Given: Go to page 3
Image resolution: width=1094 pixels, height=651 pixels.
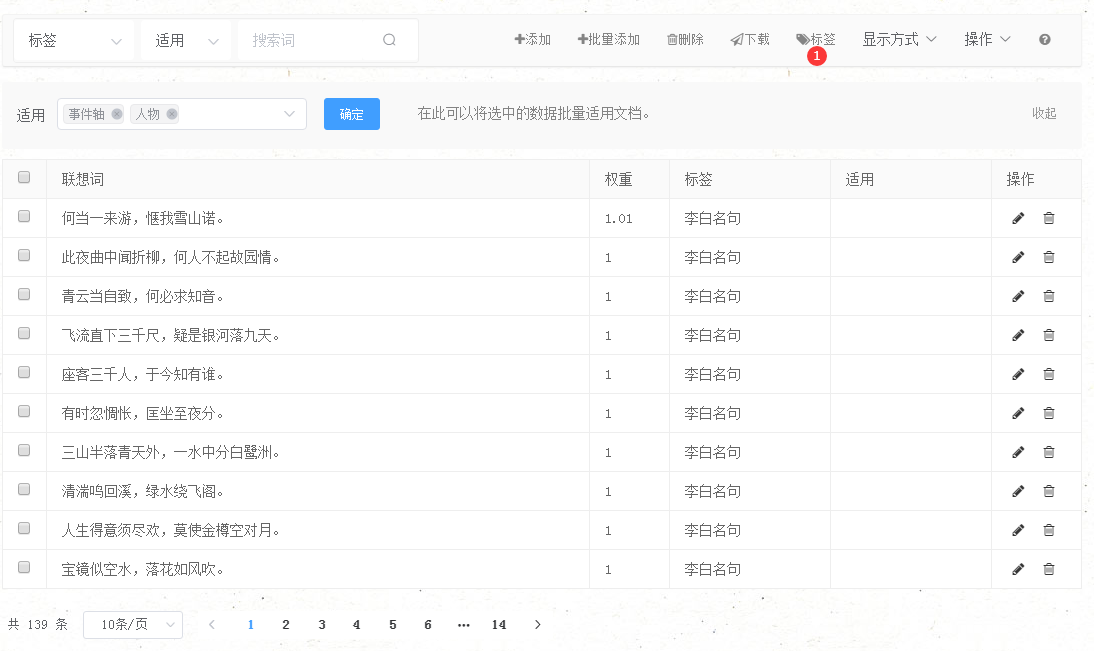Looking at the screenshot, I should tap(322, 624).
